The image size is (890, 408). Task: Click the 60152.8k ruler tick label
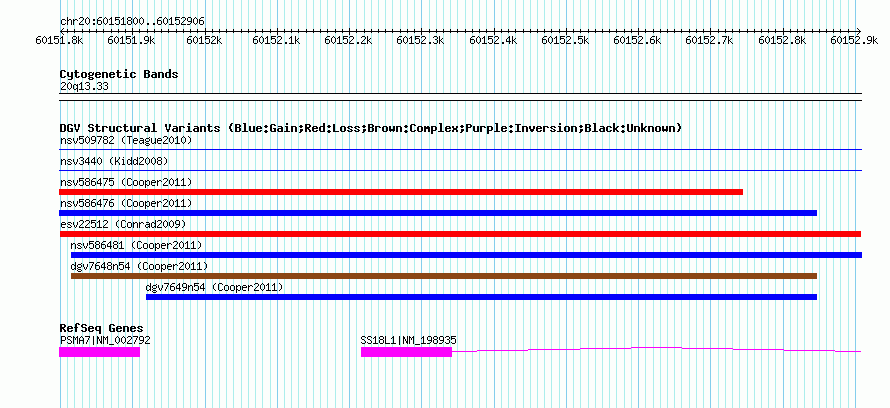[782, 40]
